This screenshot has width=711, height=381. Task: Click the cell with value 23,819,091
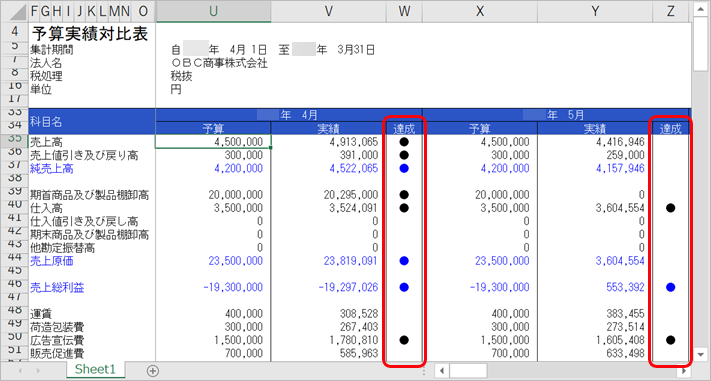point(351,261)
